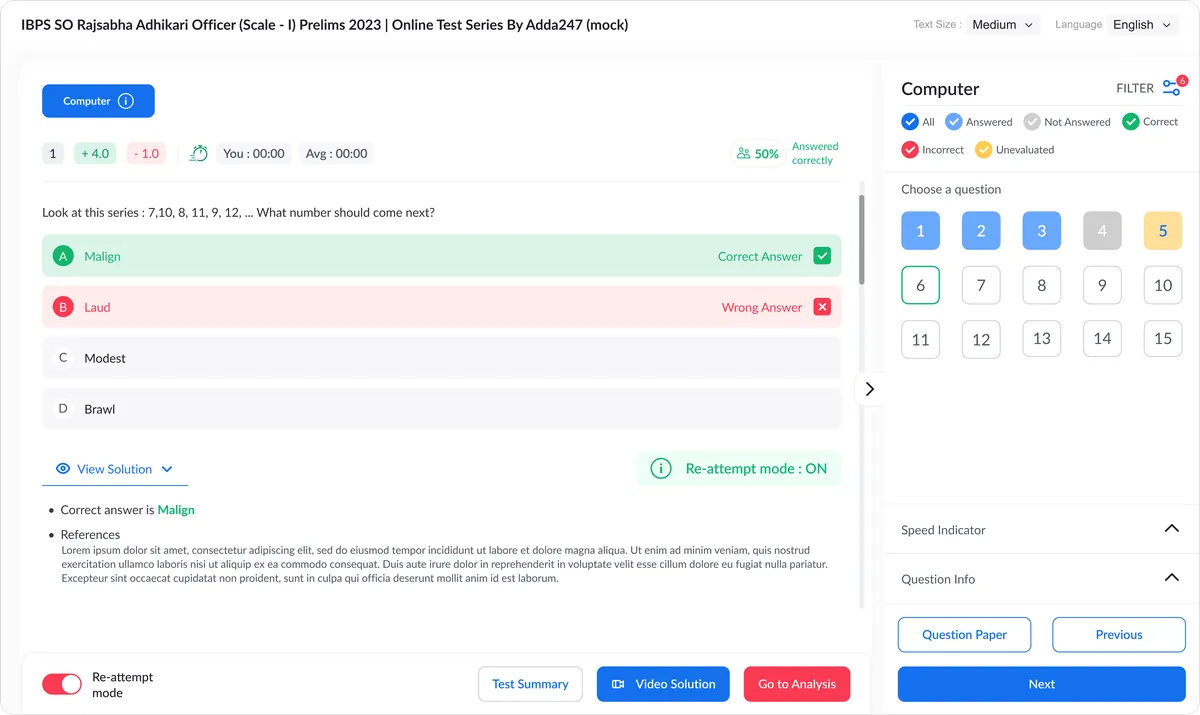Toggle the Correct filter checkbox
Image resolution: width=1200 pixels, height=715 pixels.
tap(1131, 122)
